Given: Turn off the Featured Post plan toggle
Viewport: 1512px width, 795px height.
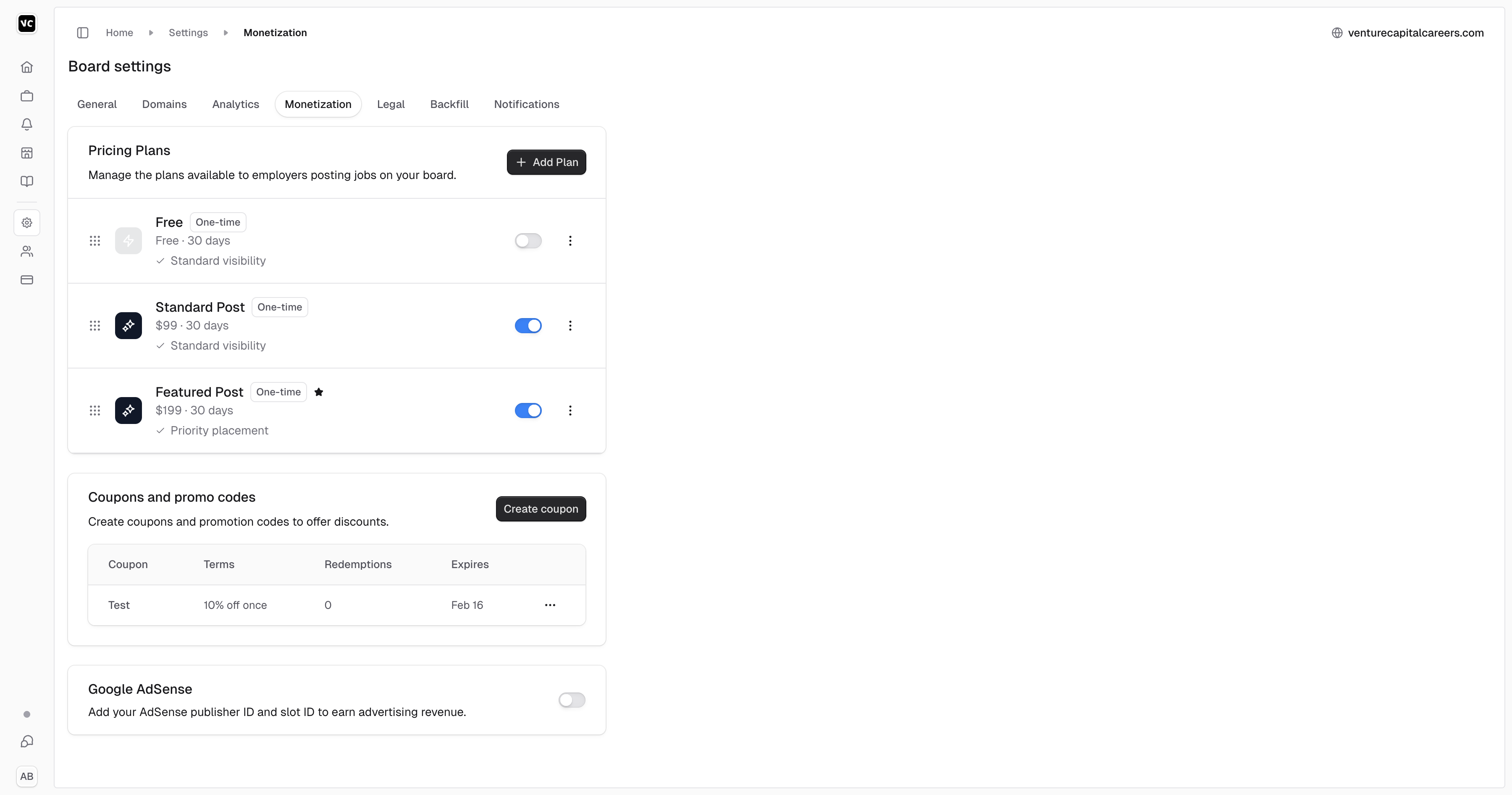Looking at the screenshot, I should click(528, 411).
